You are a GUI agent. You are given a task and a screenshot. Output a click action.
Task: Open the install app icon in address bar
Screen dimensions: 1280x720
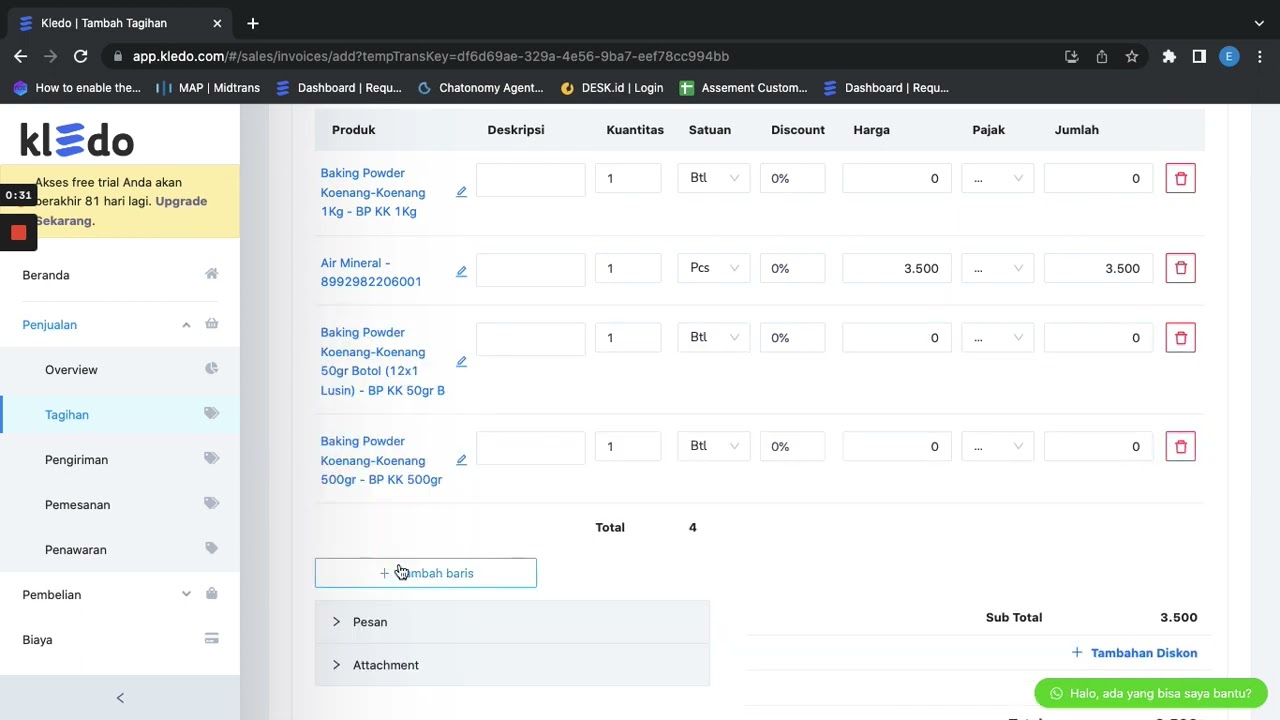click(1072, 57)
